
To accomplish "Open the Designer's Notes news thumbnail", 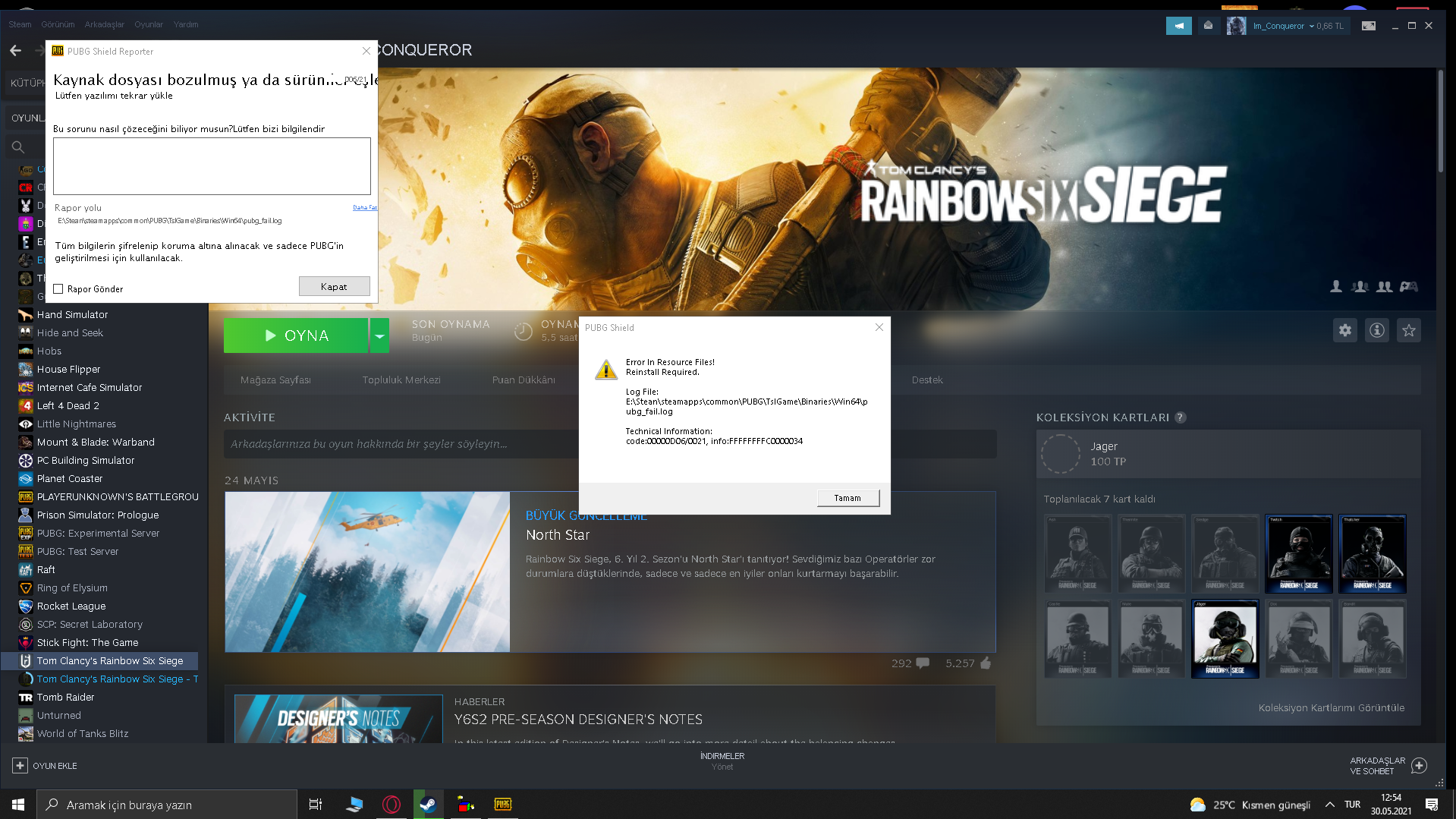I will click(338, 718).
